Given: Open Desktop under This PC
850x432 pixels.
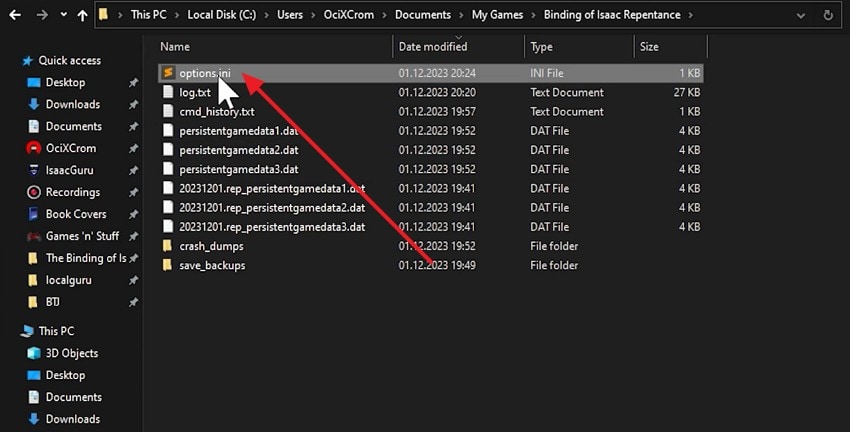Looking at the screenshot, I should coord(65,375).
